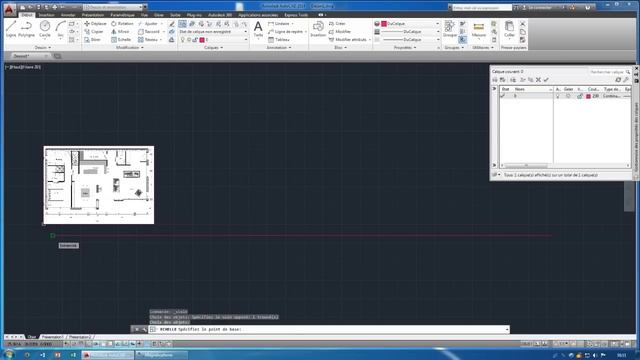Switch to Présentation1 layout tab
640x360 pixels.
(53, 337)
